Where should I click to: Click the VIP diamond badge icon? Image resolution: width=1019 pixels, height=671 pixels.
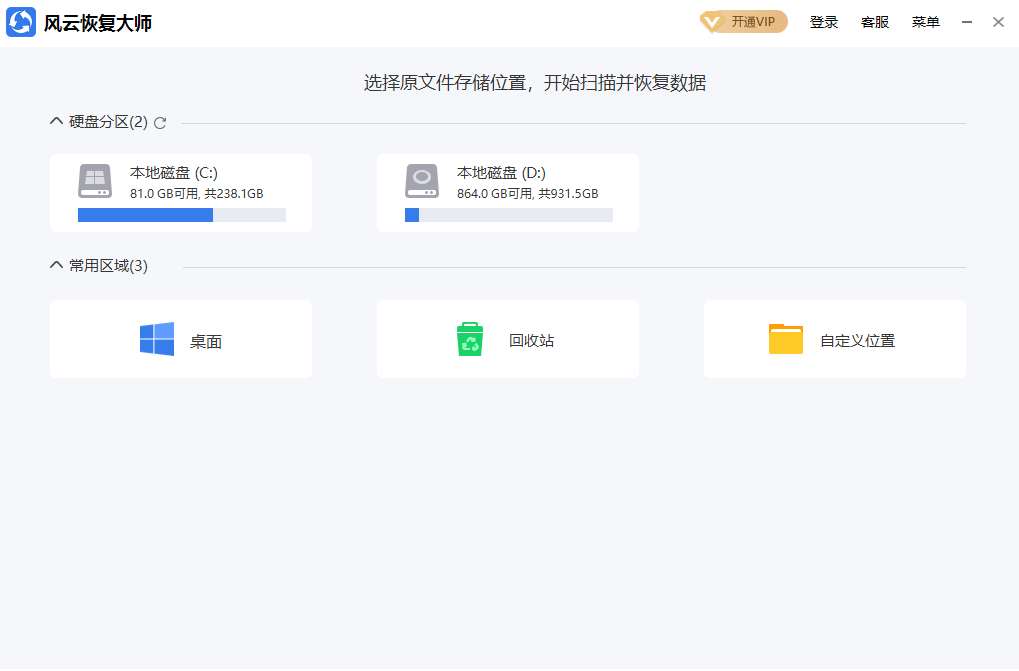[x=712, y=22]
